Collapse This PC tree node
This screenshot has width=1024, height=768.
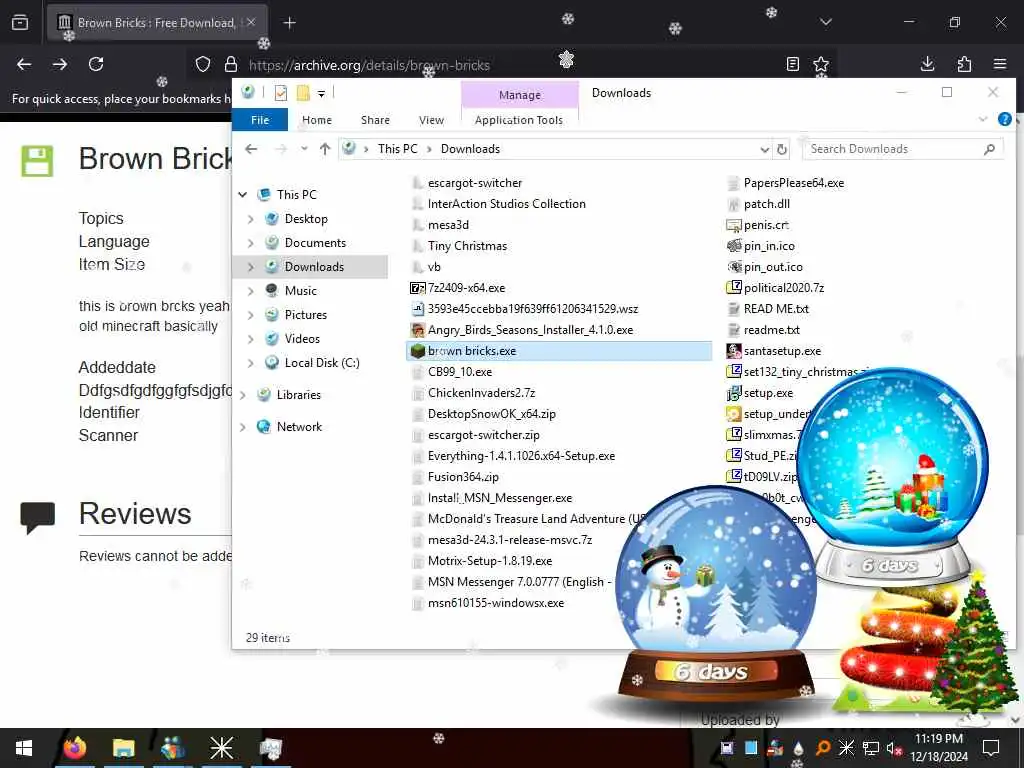[242, 195]
